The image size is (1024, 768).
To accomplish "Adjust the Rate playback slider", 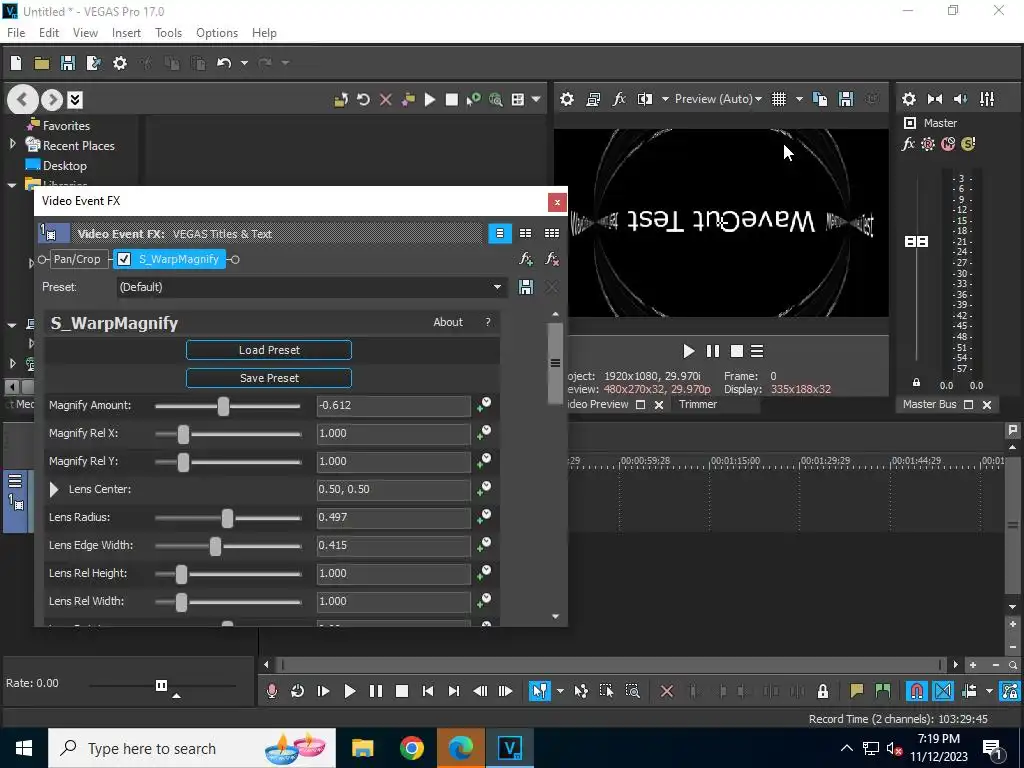I will (x=161, y=685).
